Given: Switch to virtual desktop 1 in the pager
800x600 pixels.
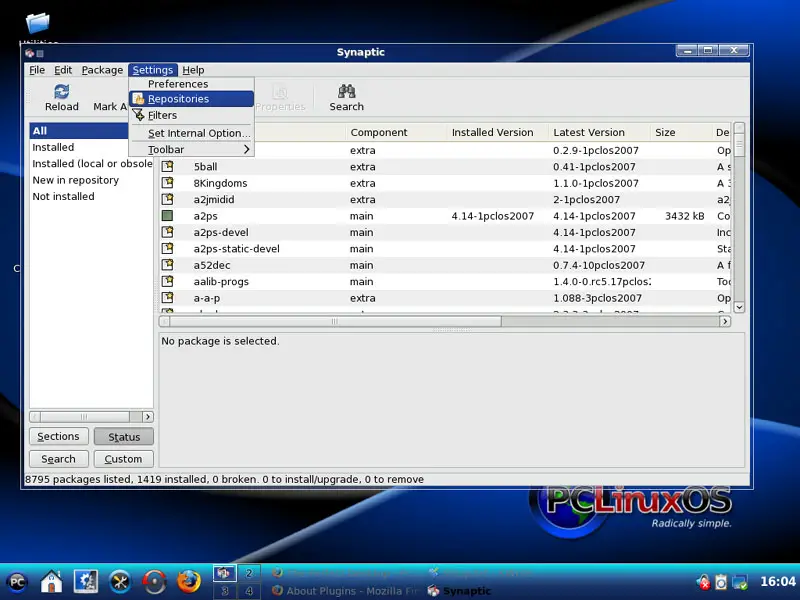Looking at the screenshot, I should pyautogui.click(x=224, y=573).
